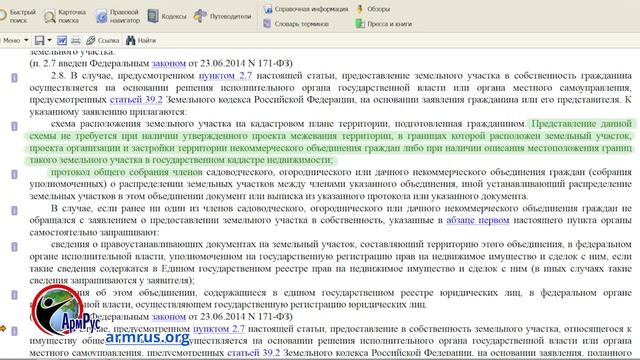
Task: Open Быстрый поиск quick search
Action: 18,16
